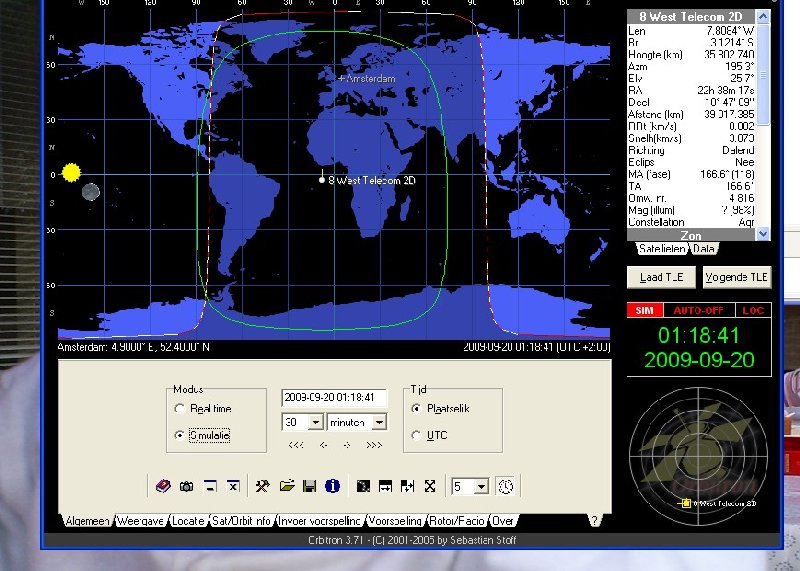
Task: Click the Eclips row showing Nee
Action: point(691,162)
